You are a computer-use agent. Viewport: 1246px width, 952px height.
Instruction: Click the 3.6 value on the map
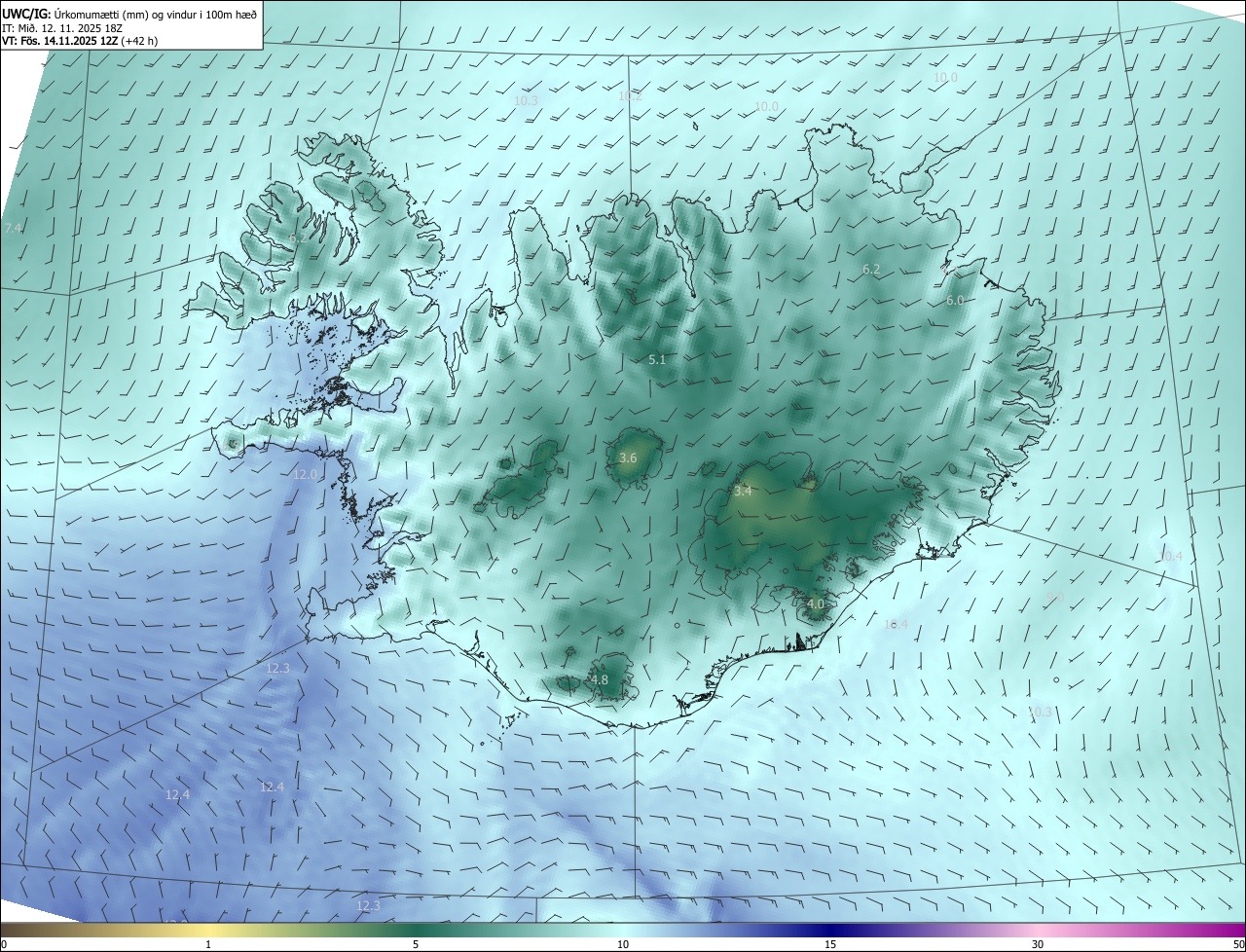[x=628, y=458]
